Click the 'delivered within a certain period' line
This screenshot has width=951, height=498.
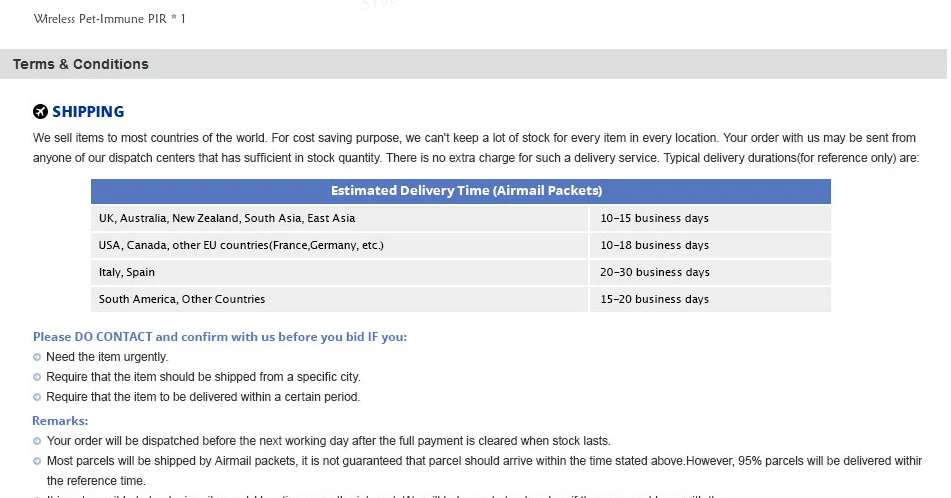(x=203, y=397)
